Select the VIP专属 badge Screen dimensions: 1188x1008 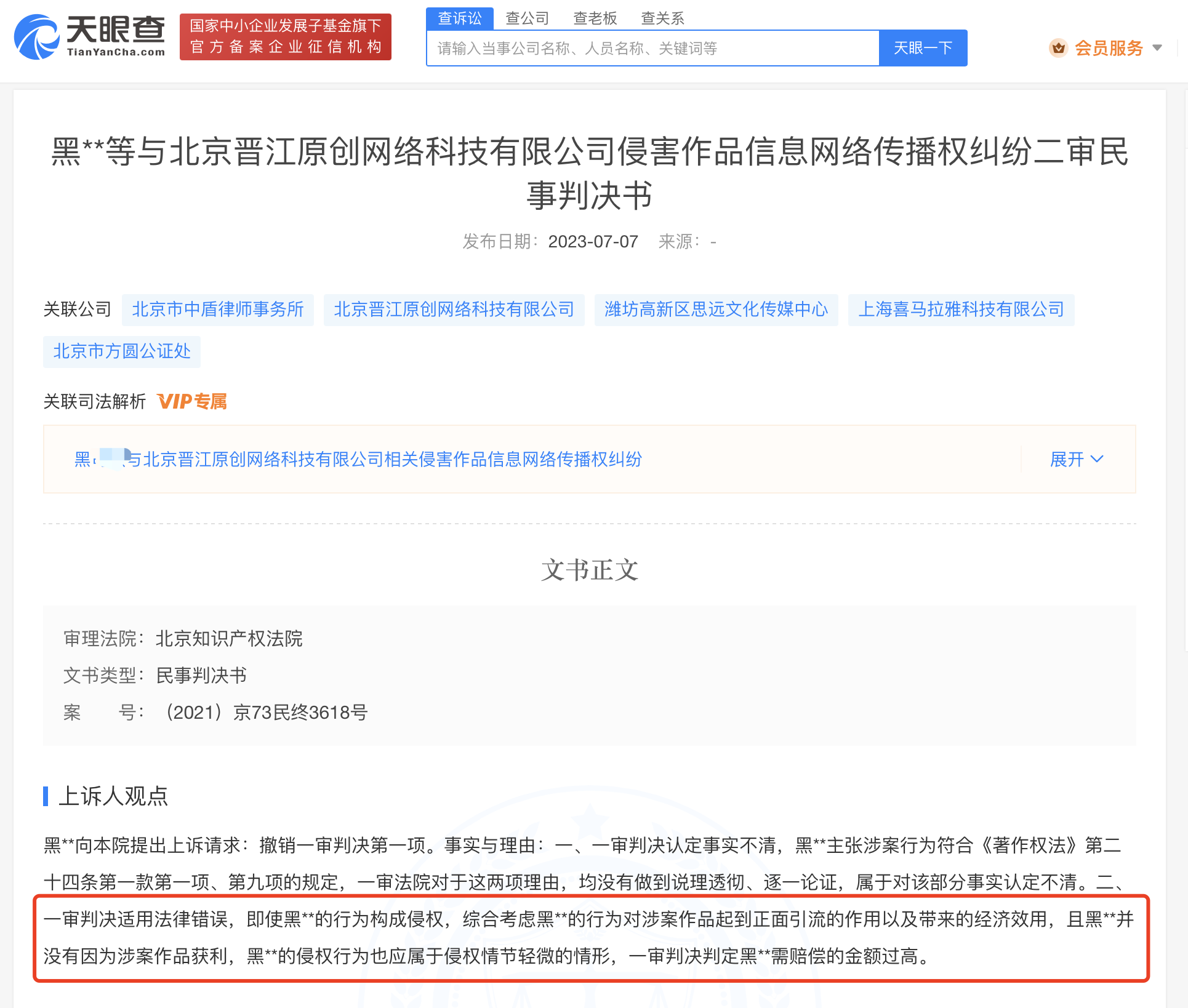[x=192, y=401]
